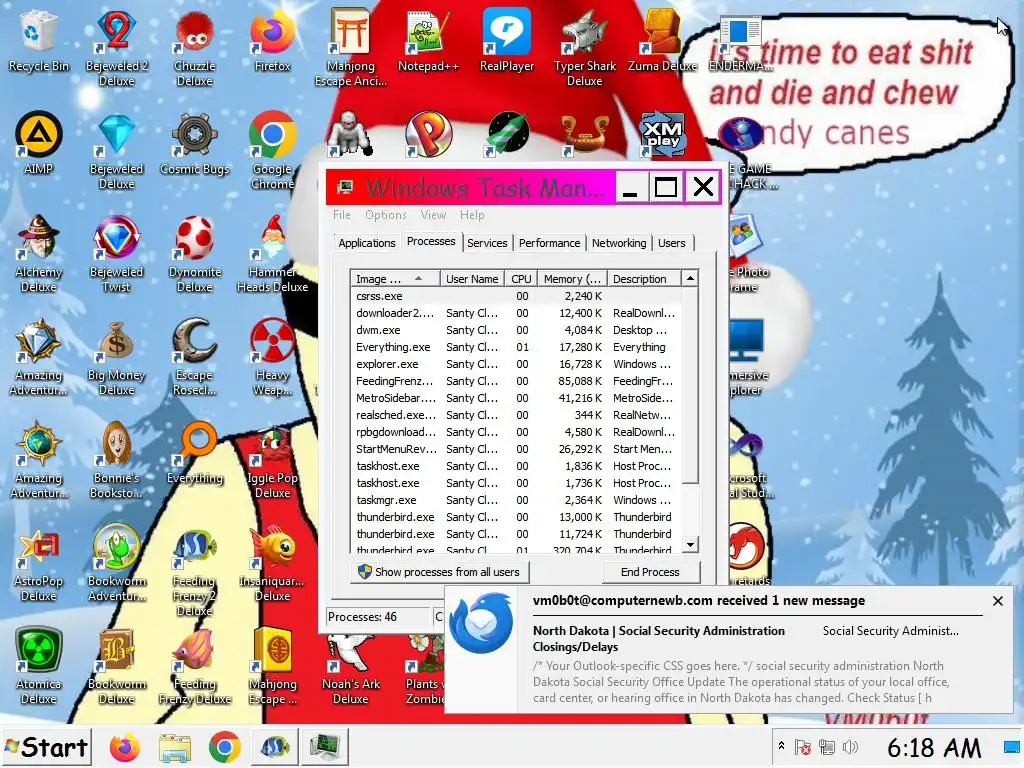The image size is (1024, 768).
Task: Click the process list scroll-up arrow
Action: (690, 279)
